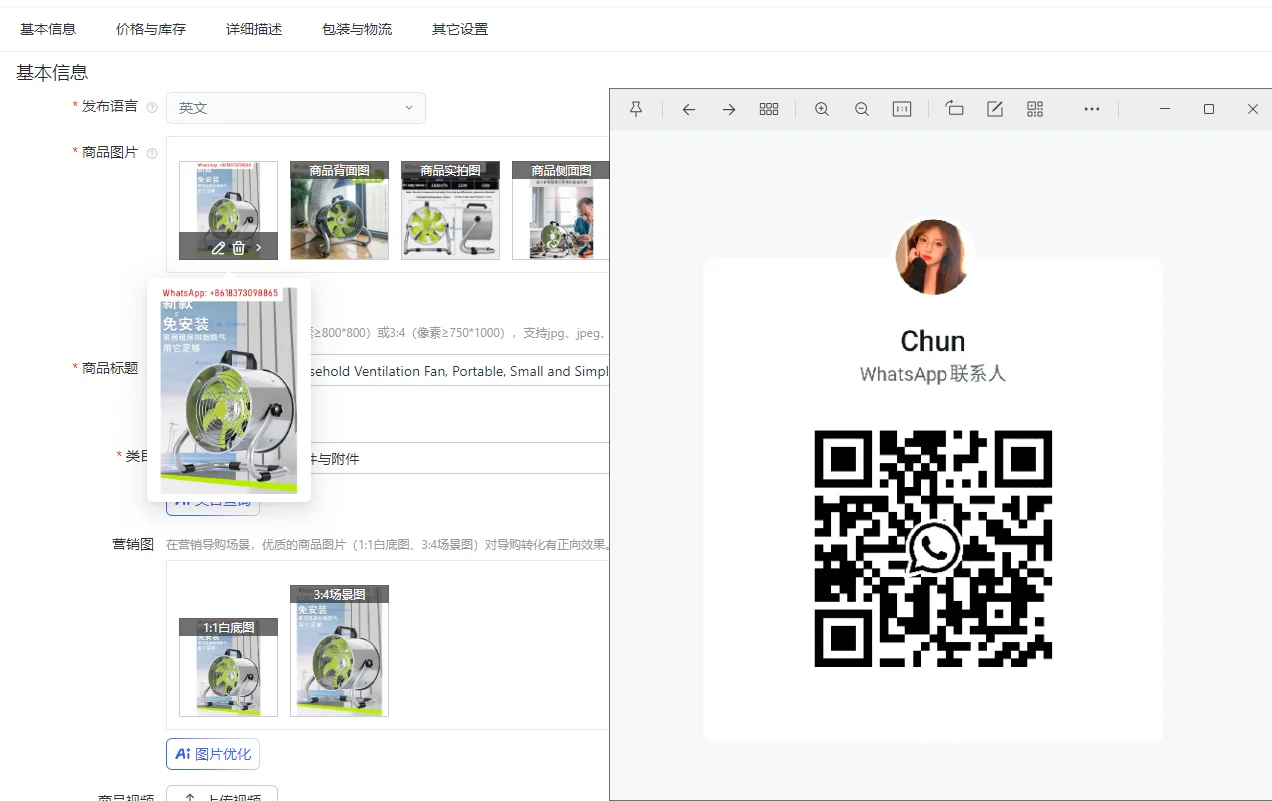The height and width of the screenshot is (801, 1272).
Task: Go to next image in viewer
Action: (x=729, y=109)
